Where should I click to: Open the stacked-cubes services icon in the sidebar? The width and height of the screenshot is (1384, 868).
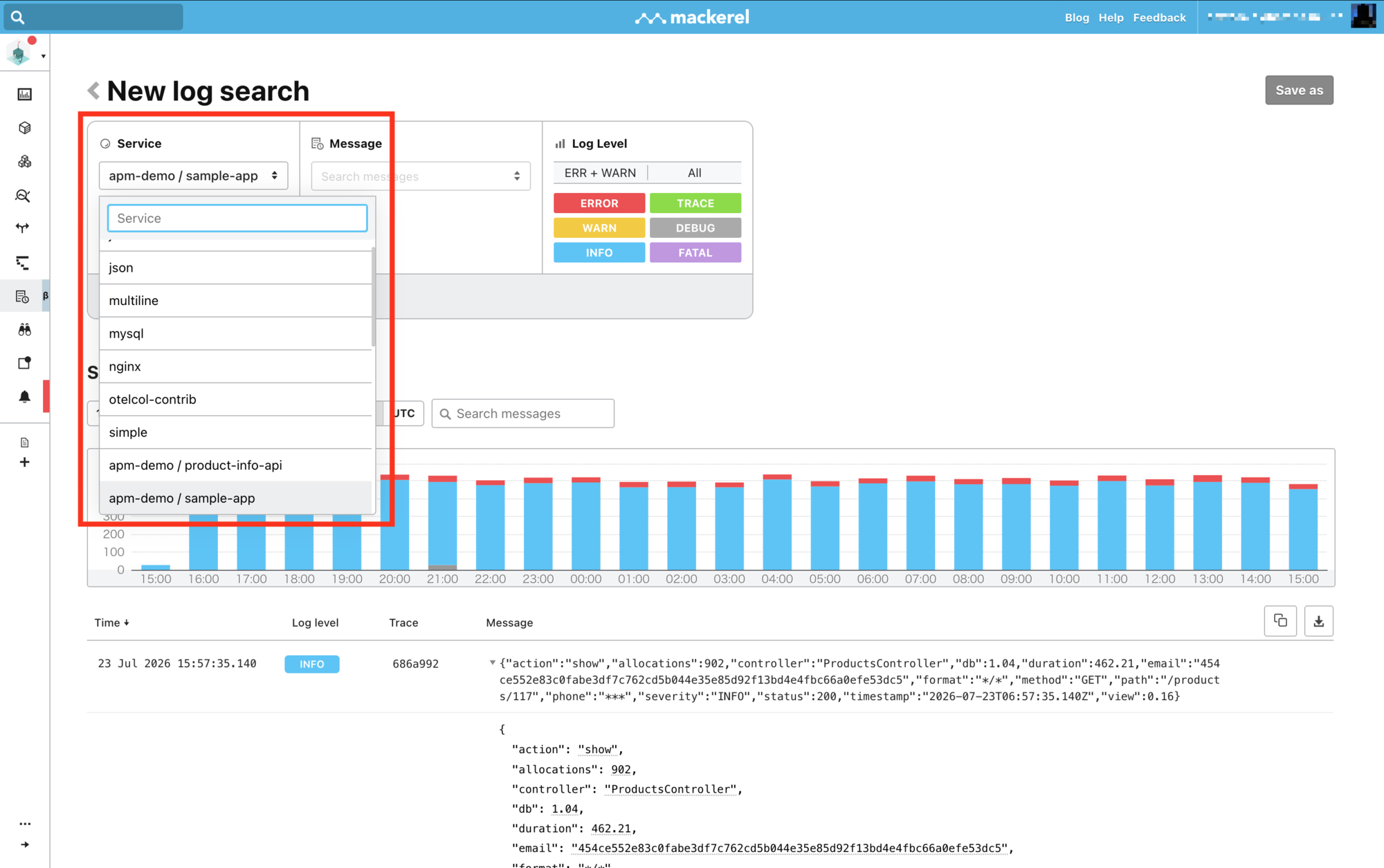pyautogui.click(x=25, y=162)
